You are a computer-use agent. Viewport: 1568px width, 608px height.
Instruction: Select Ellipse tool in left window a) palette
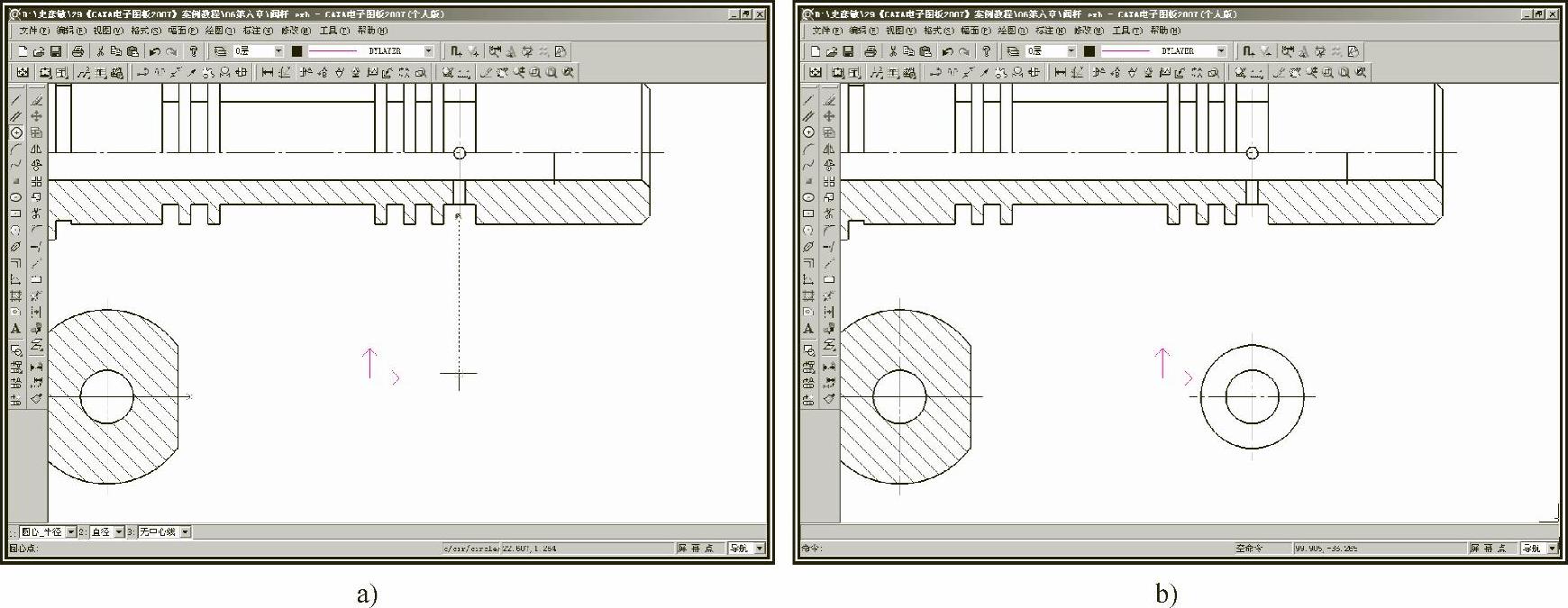(16, 197)
